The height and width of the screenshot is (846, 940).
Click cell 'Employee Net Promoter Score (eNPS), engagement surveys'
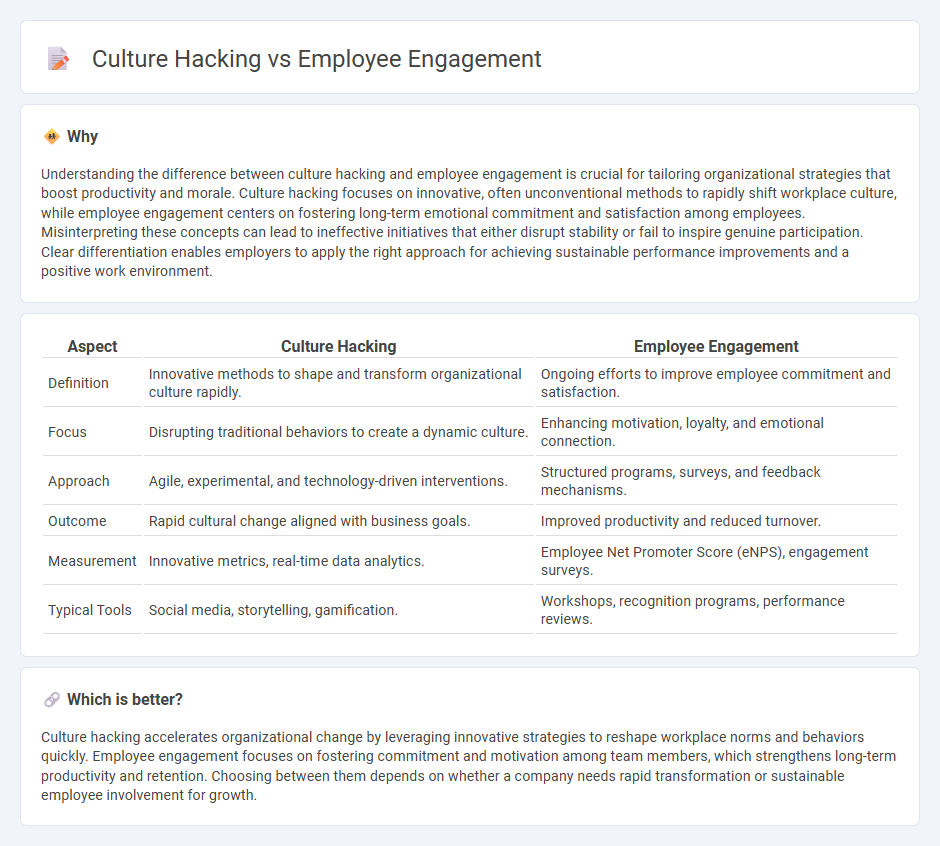coord(716,561)
